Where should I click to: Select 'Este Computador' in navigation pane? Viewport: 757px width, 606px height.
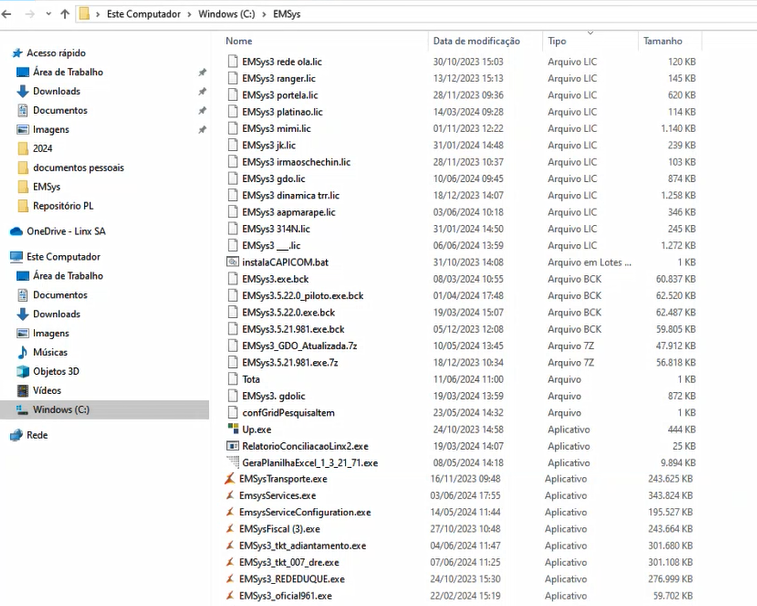(x=63, y=257)
